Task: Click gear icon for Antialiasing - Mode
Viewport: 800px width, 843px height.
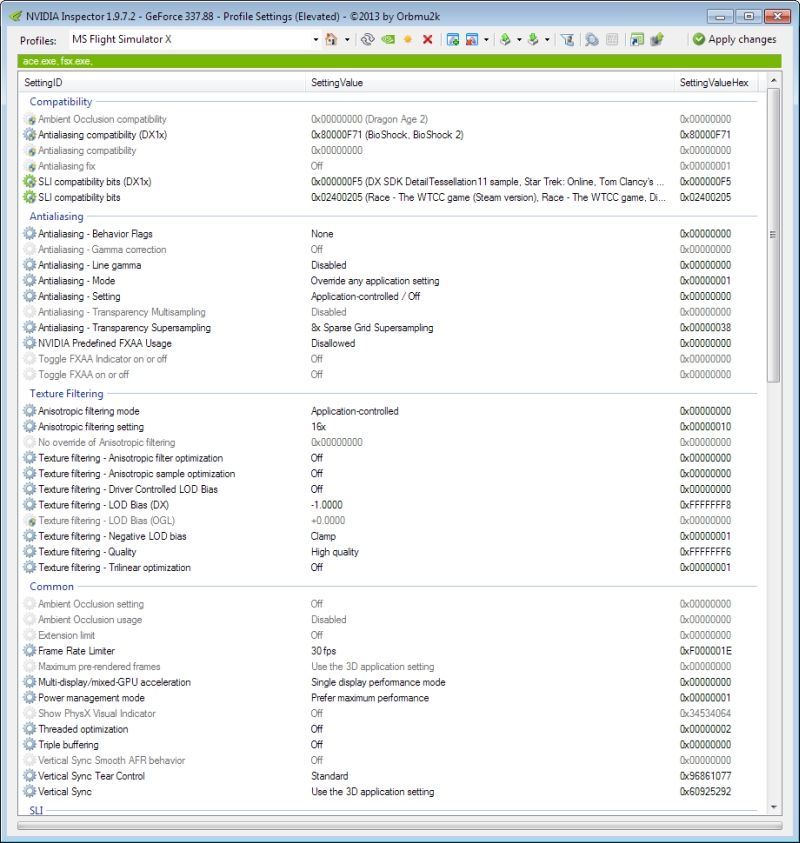Action: pyautogui.click(x=30, y=281)
